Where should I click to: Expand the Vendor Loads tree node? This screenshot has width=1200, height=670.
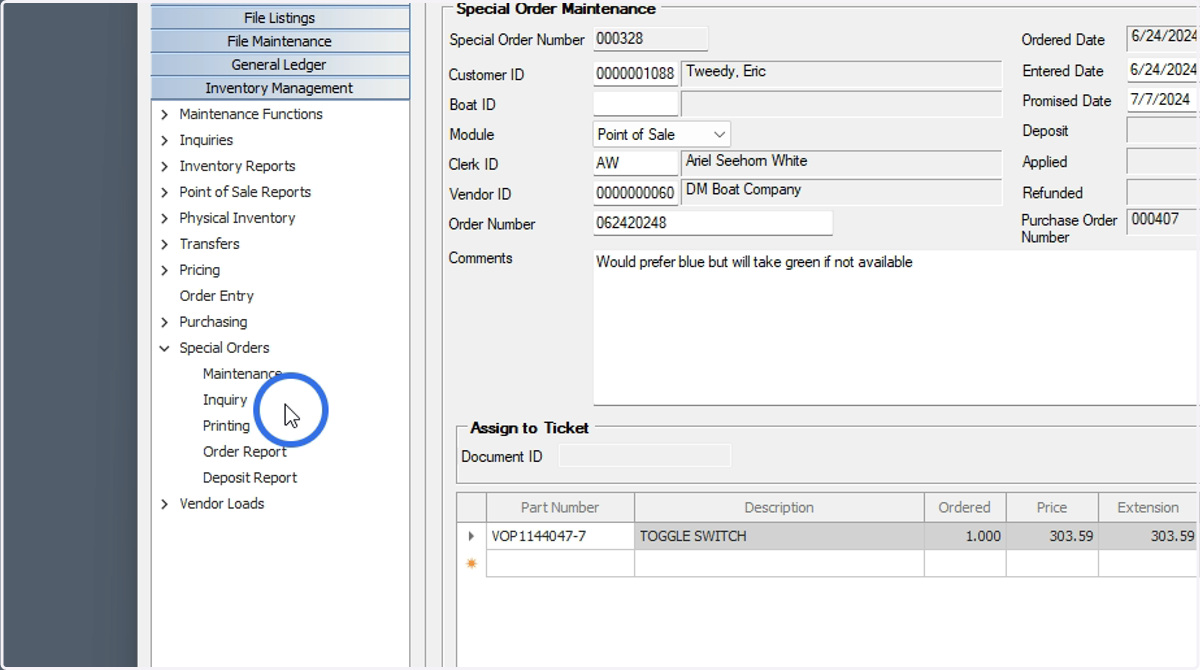pyautogui.click(x=165, y=504)
